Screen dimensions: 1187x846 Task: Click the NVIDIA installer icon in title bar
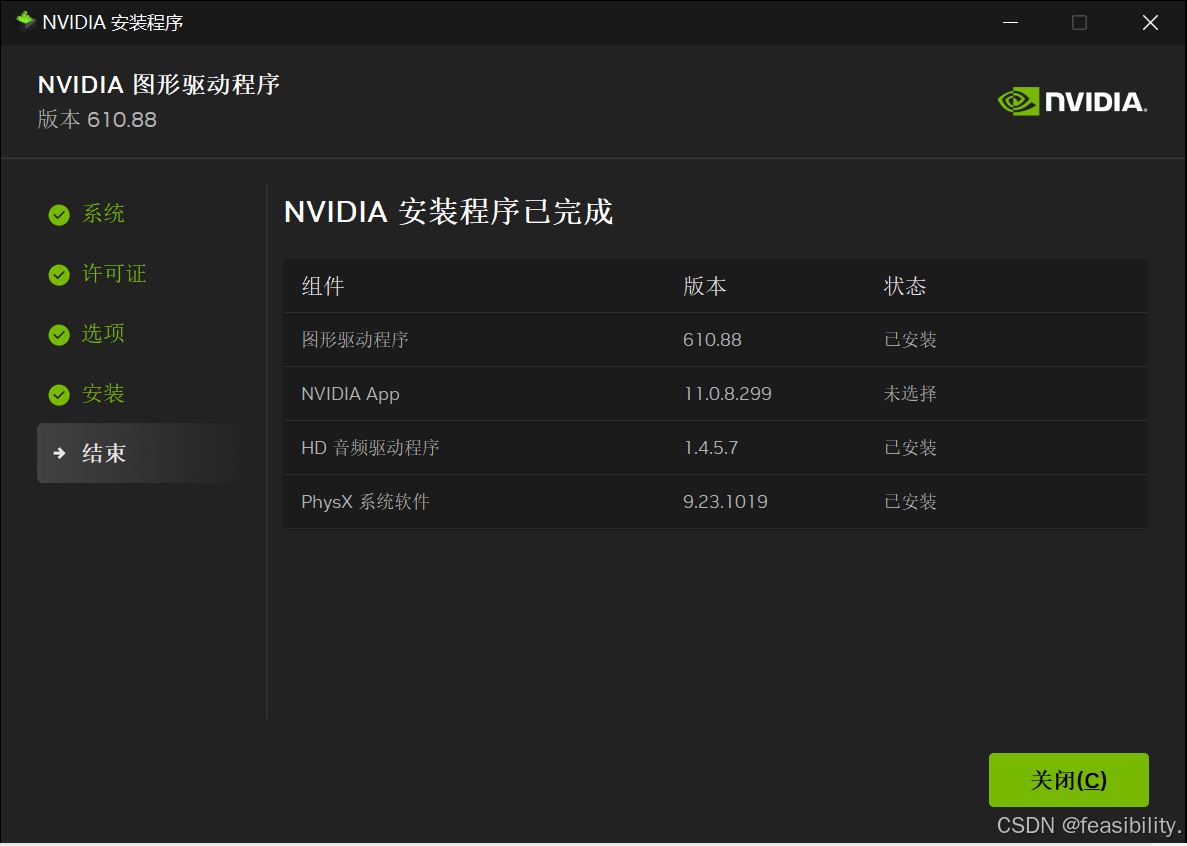tap(25, 21)
